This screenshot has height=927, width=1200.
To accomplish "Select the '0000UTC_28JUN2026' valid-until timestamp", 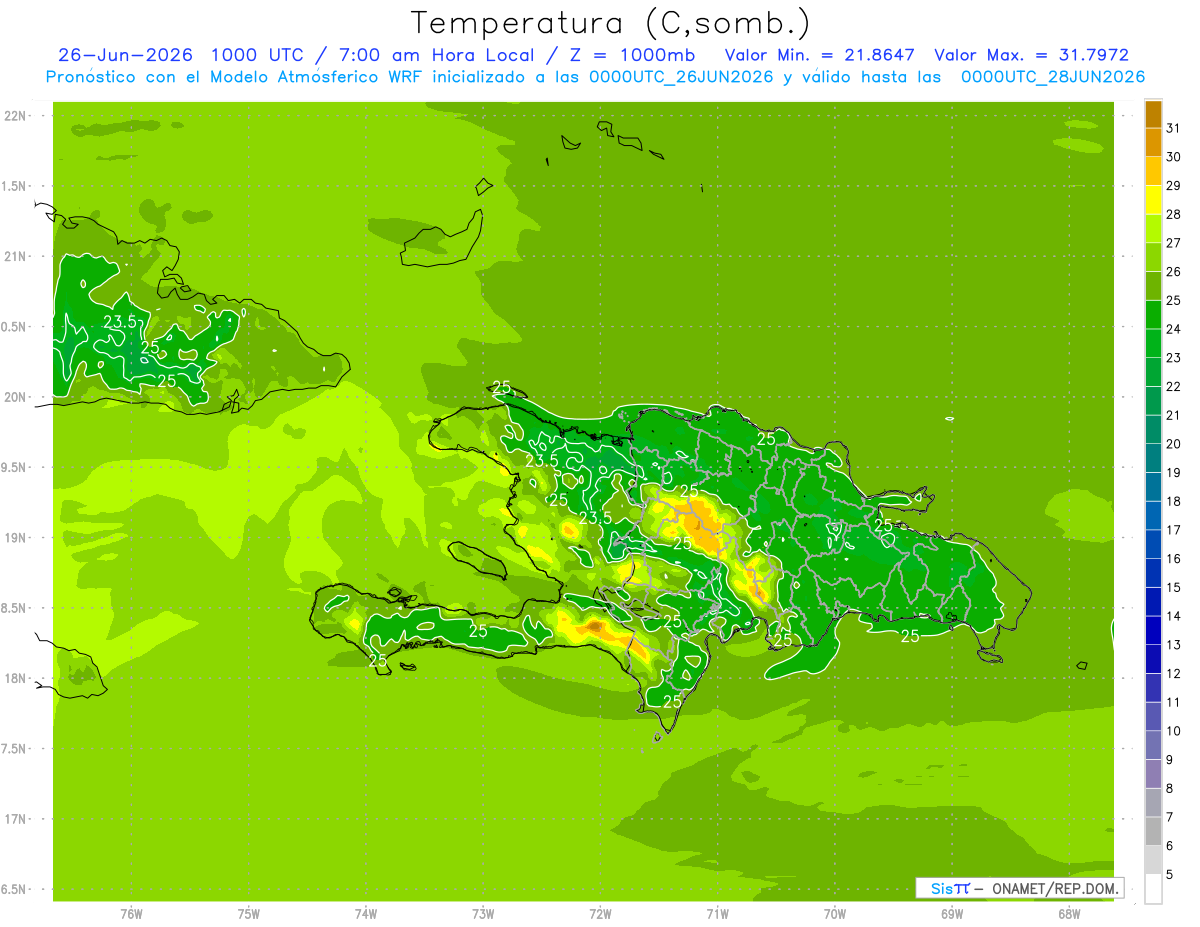I will (x=1052, y=77).
